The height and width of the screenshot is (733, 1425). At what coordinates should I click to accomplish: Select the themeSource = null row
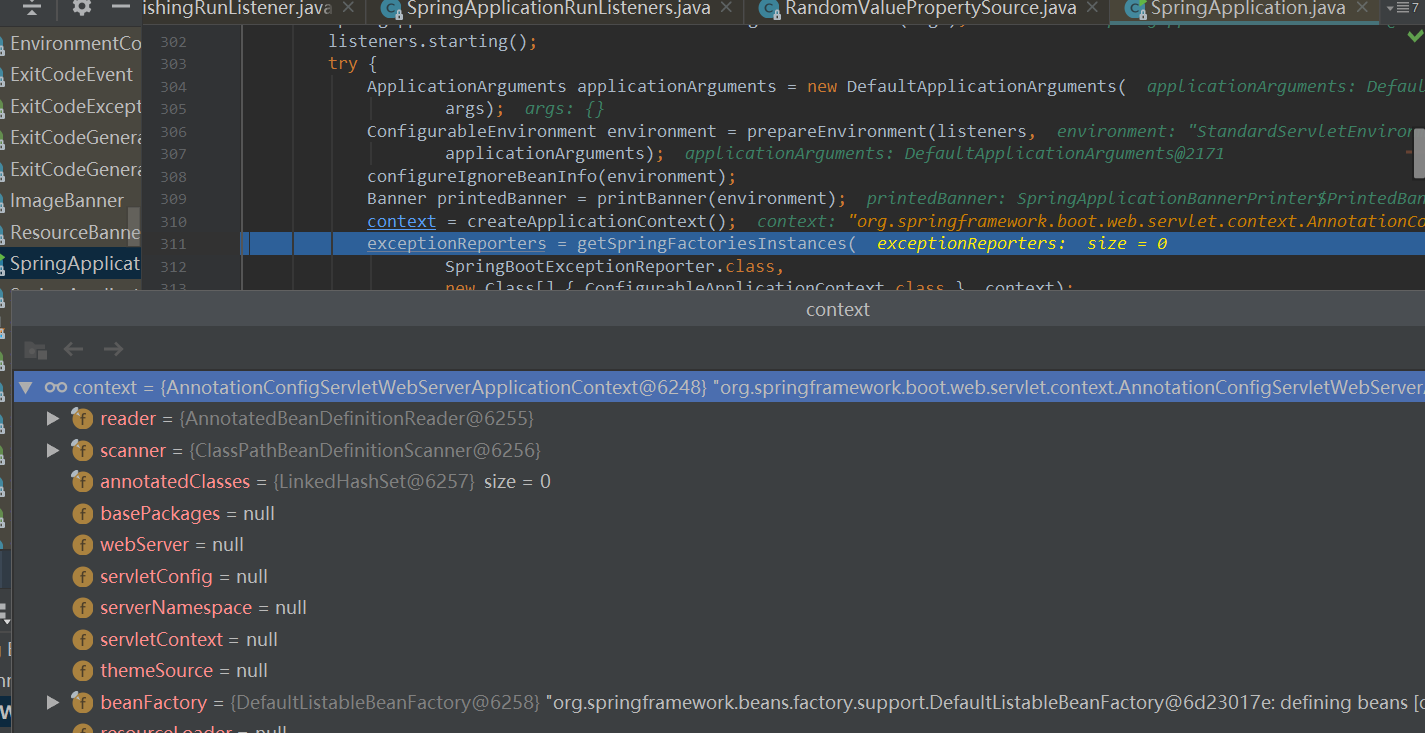point(719,671)
